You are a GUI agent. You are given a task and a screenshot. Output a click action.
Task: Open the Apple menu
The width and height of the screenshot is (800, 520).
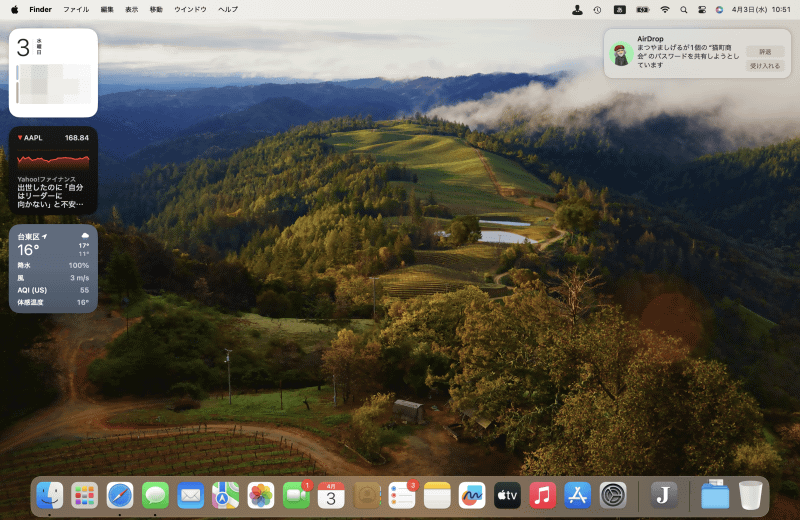(x=14, y=9)
